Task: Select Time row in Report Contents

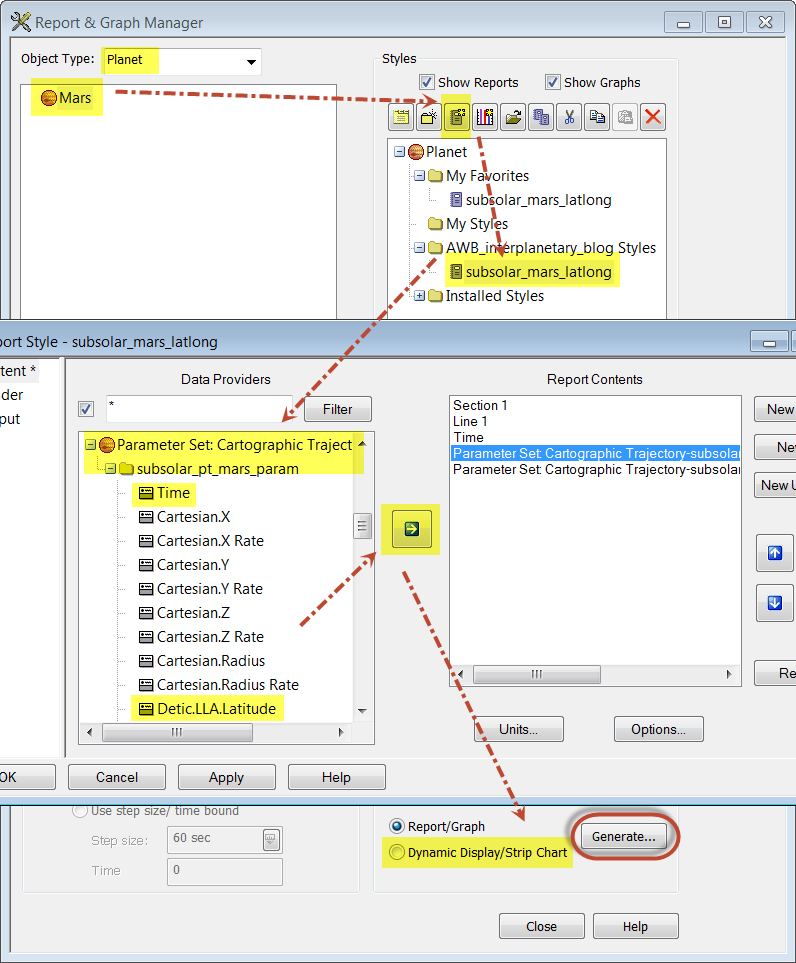Action: (469, 437)
